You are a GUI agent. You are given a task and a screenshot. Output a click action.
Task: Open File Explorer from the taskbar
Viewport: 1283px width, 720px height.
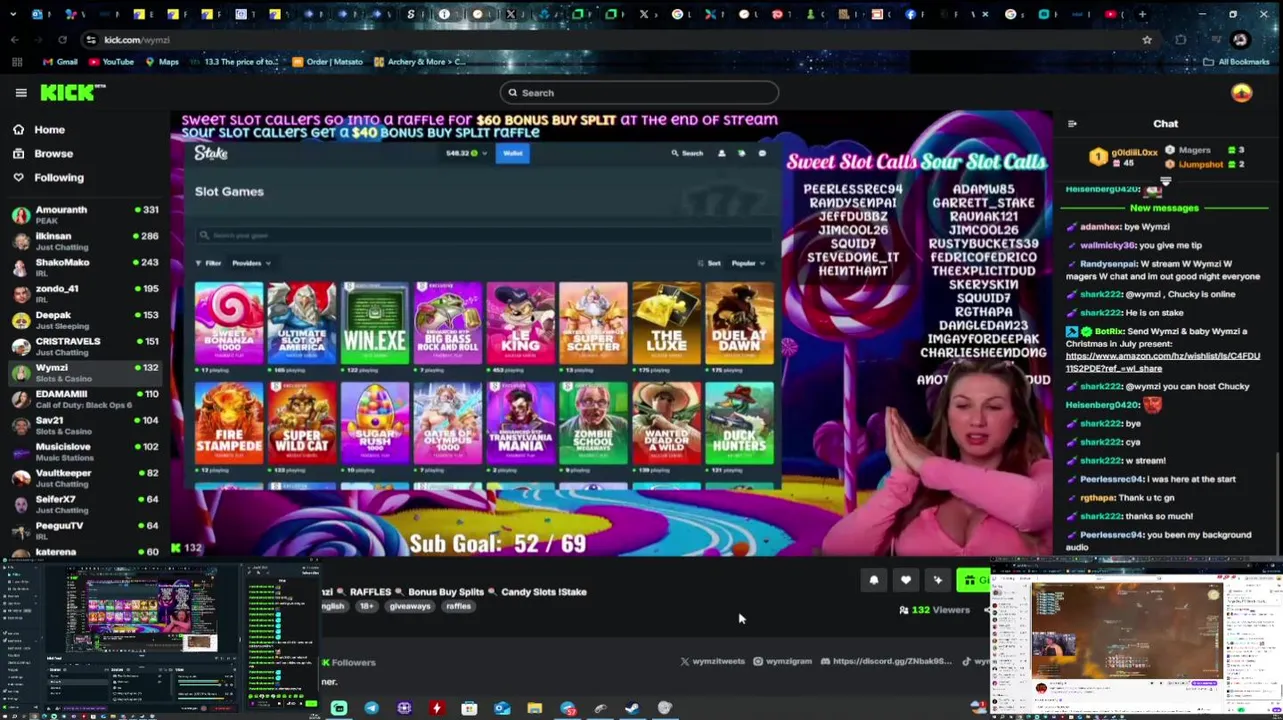pos(535,708)
